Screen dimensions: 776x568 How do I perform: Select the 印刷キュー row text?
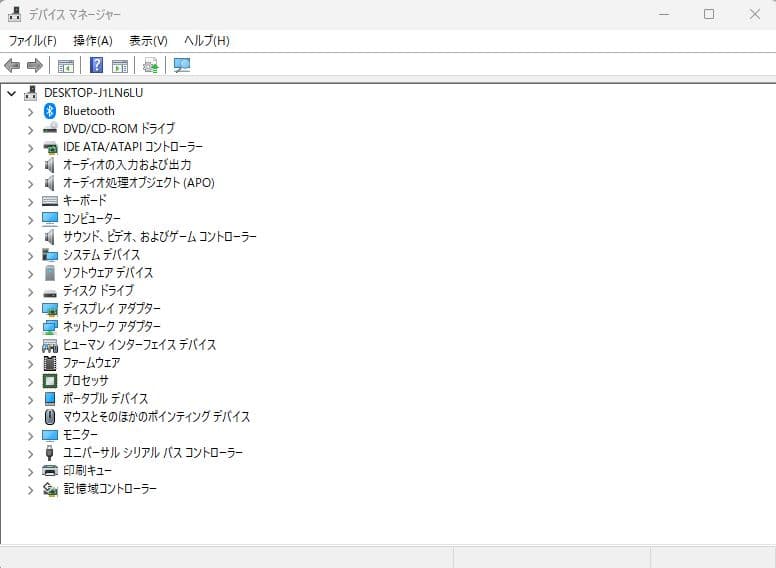pyautogui.click(x=88, y=471)
